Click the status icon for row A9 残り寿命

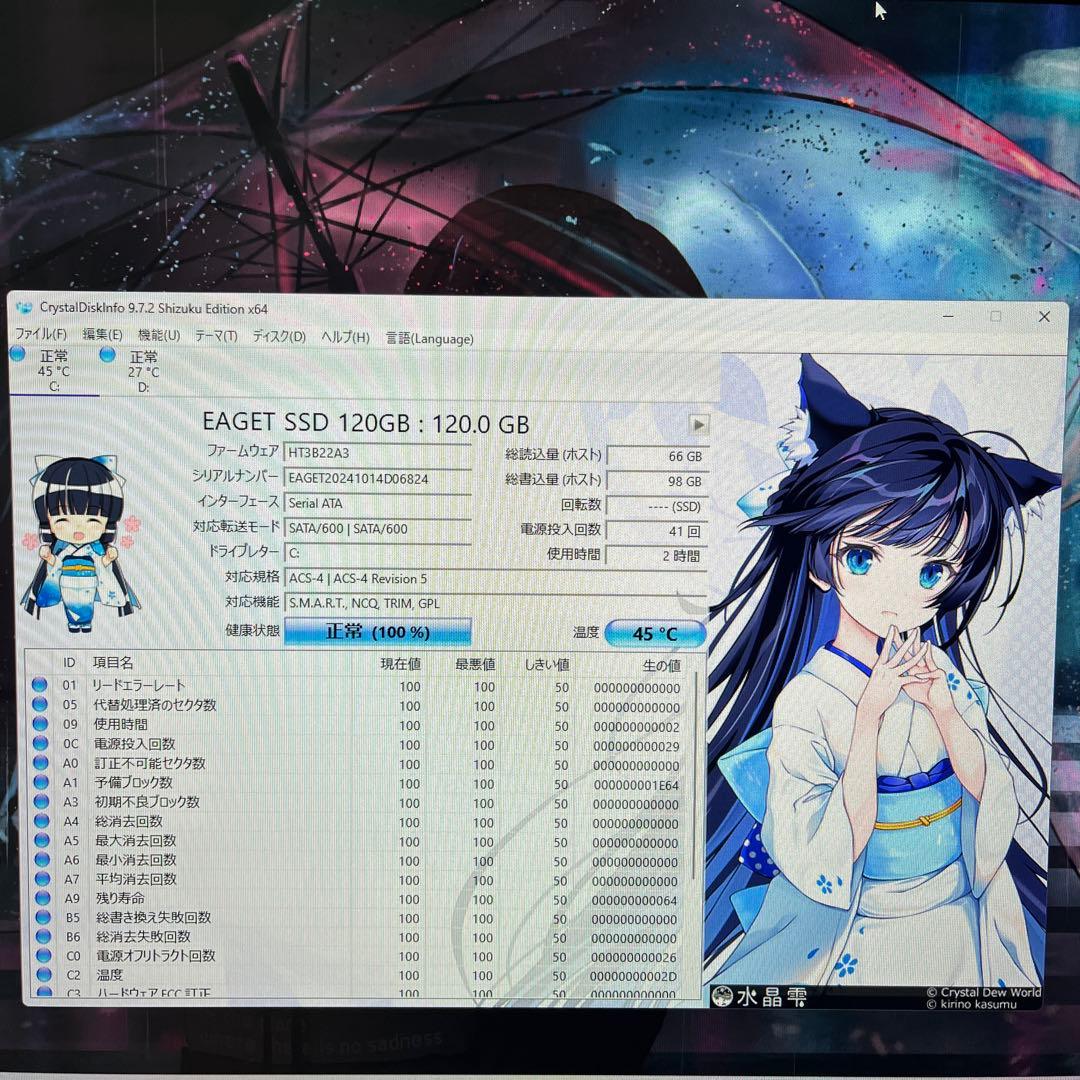pyautogui.click(x=43, y=897)
